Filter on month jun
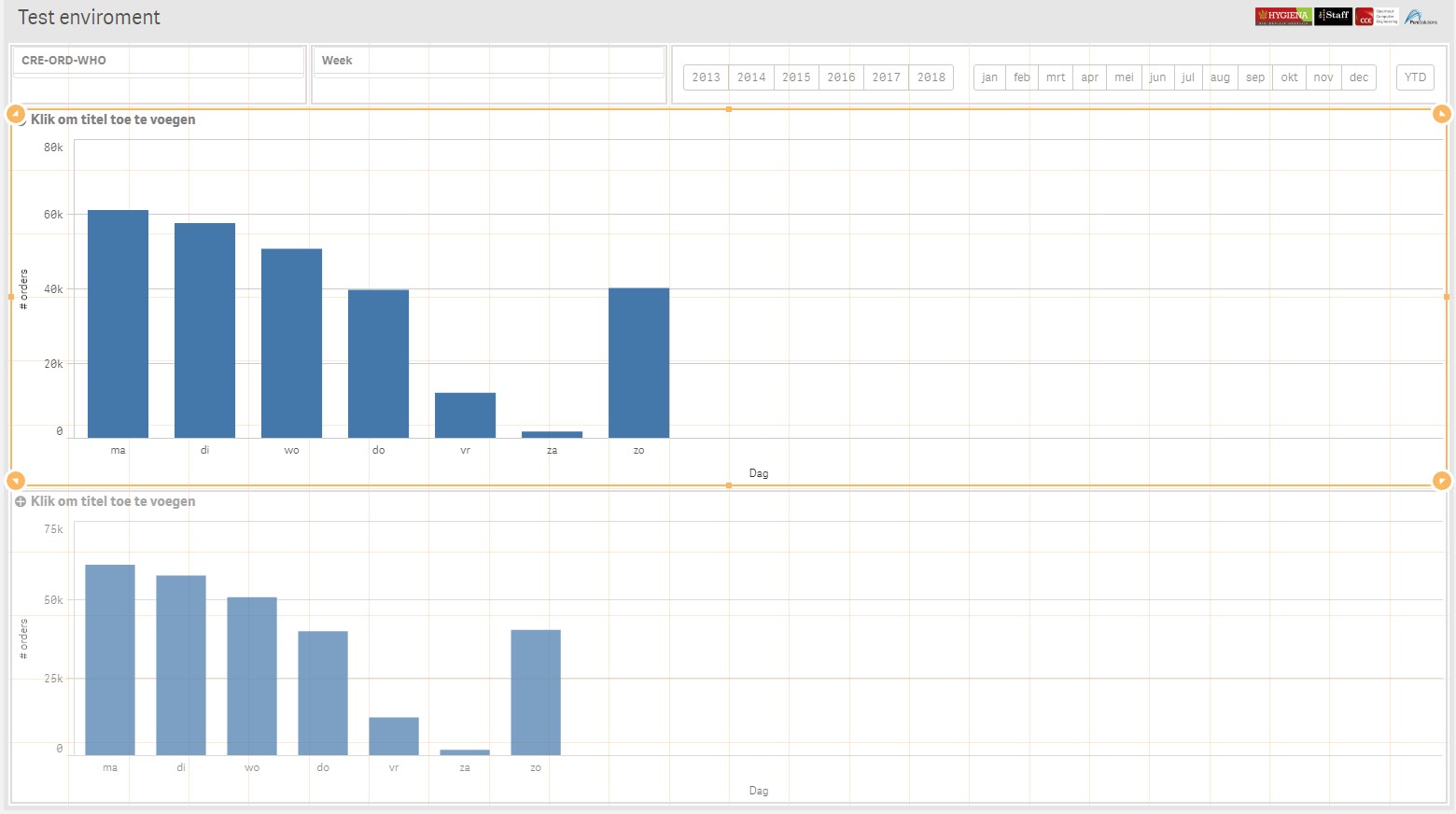The width and height of the screenshot is (1456, 814). coord(1157,77)
